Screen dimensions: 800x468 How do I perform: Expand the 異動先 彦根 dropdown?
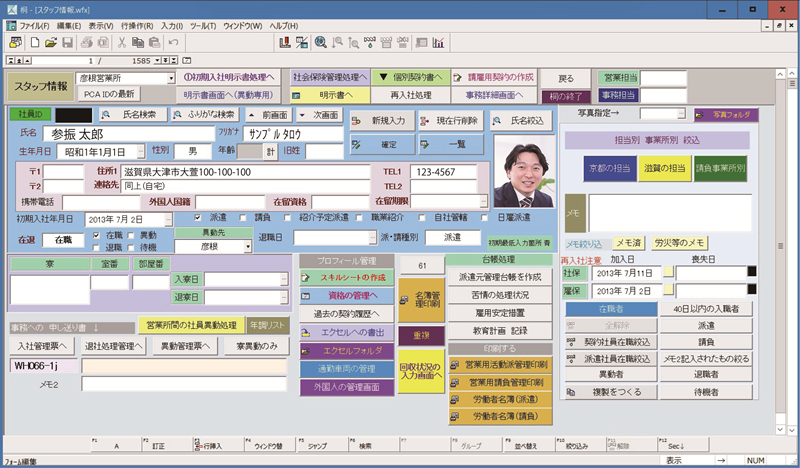click(247, 247)
